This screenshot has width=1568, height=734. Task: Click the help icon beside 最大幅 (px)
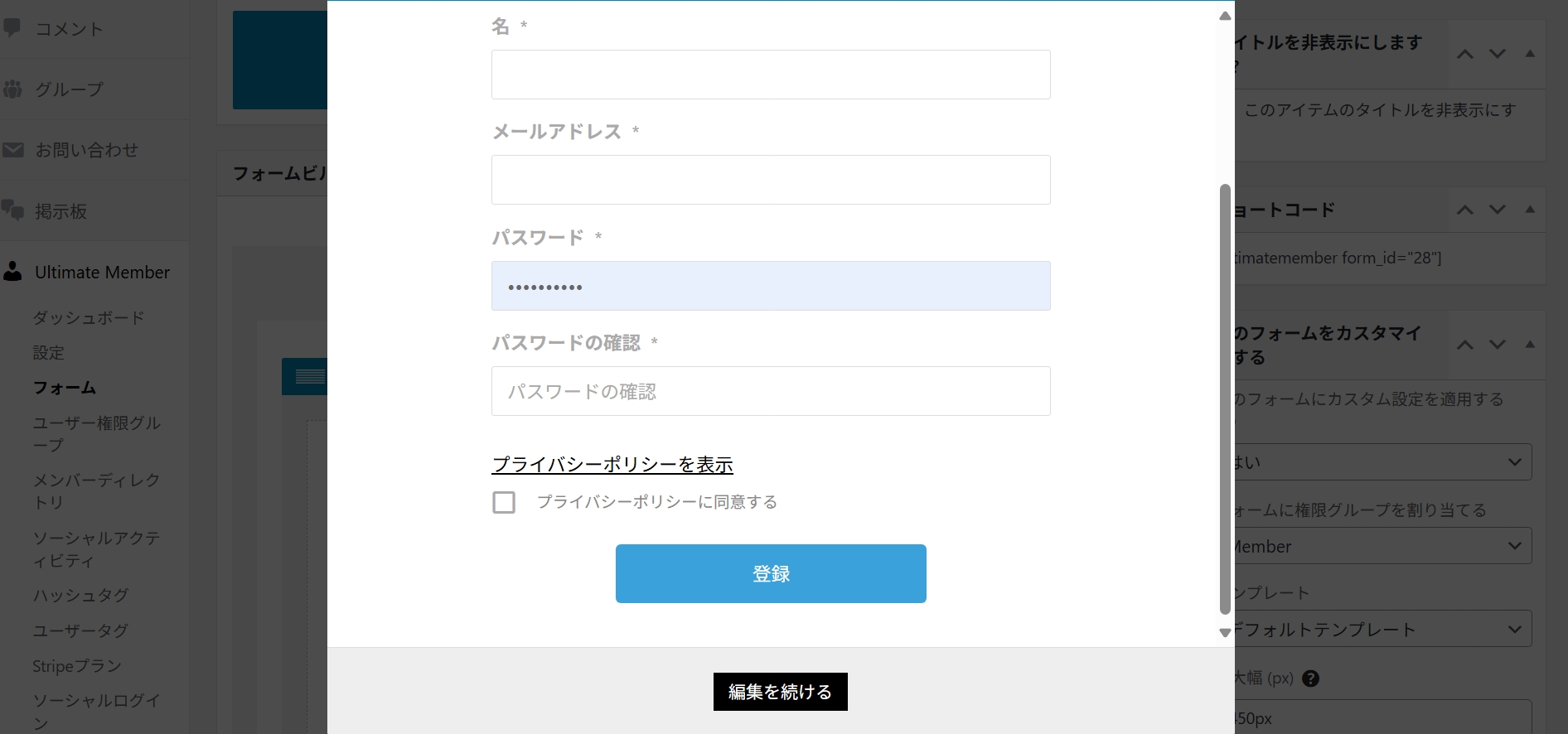1310,678
